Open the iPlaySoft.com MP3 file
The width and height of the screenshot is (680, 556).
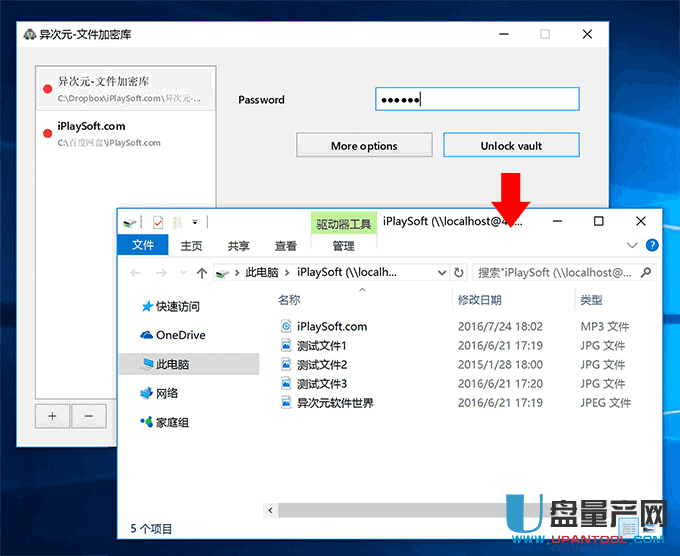click(331, 326)
